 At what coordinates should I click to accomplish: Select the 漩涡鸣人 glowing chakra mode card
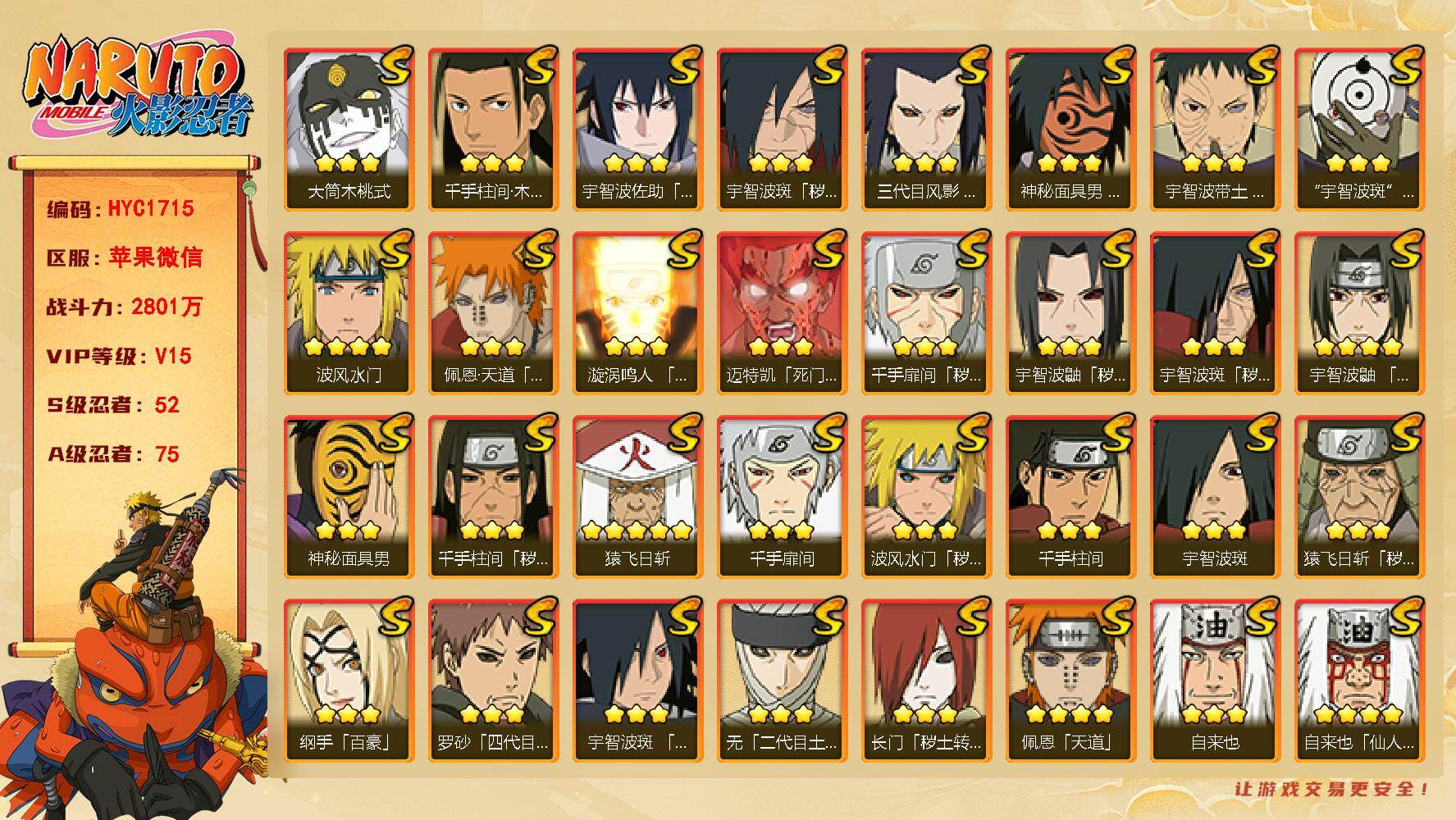point(637,313)
